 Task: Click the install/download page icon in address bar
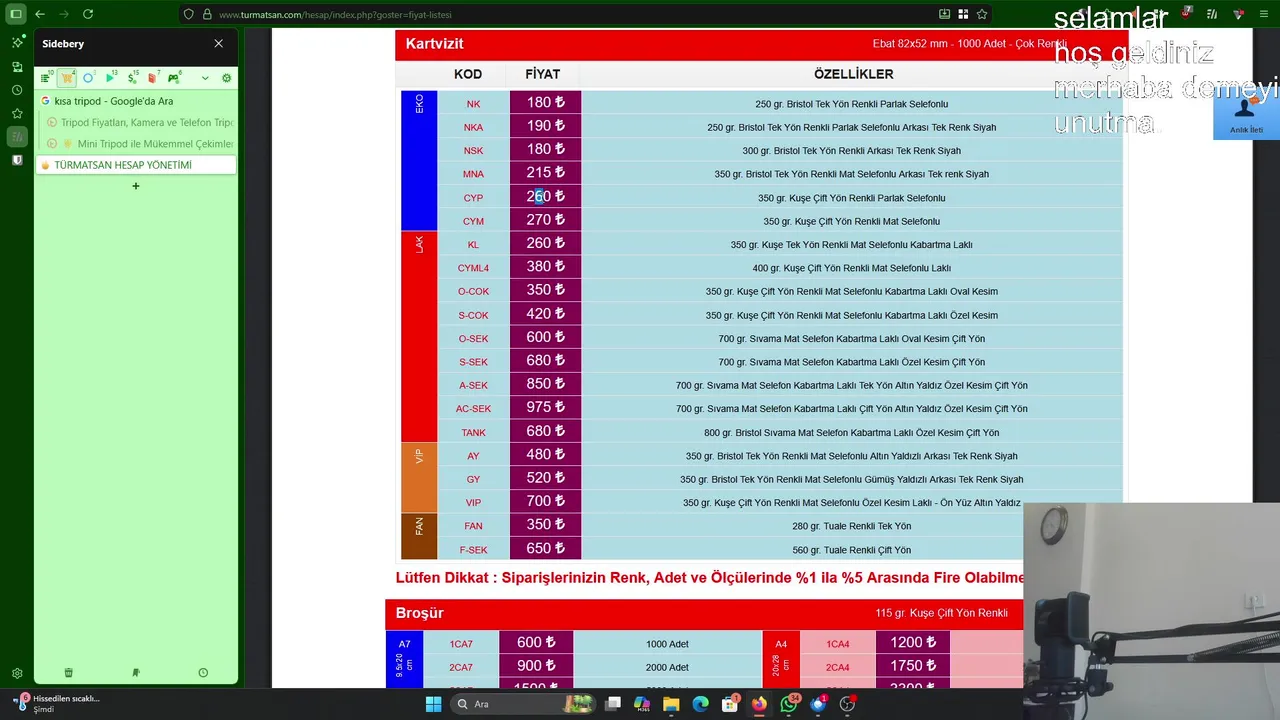coord(944,14)
